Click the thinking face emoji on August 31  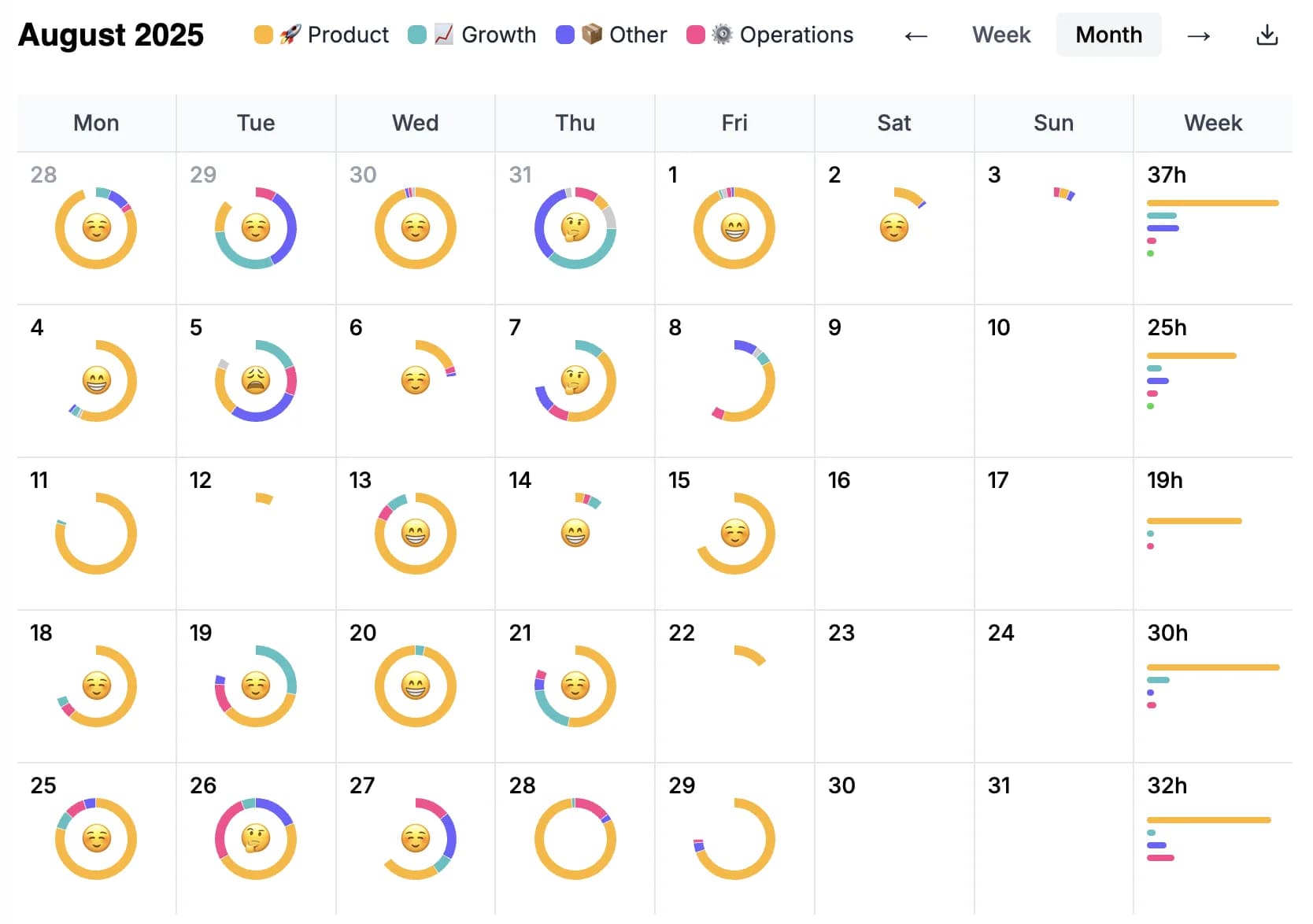click(575, 228)
